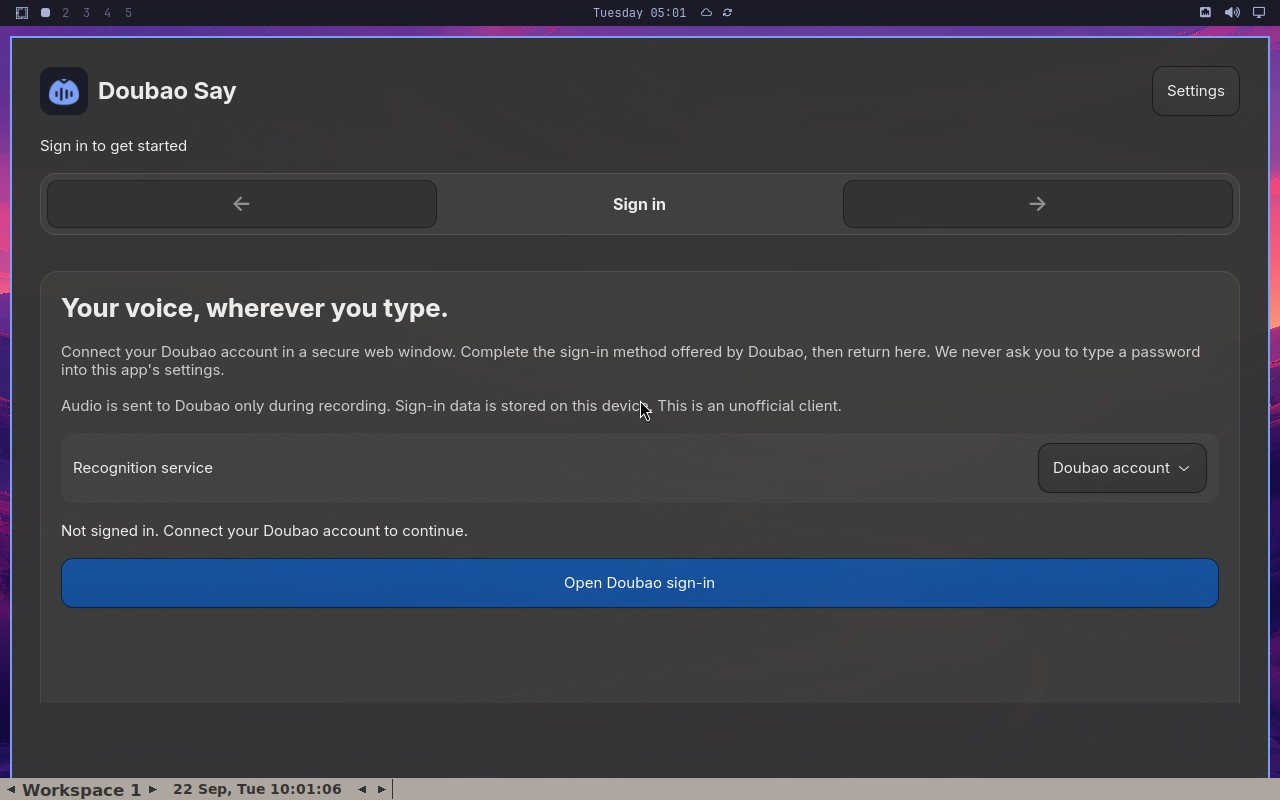Switch to workspace 2 in top bar
The image size is (1280, 800).
click(x=65, y=13)
